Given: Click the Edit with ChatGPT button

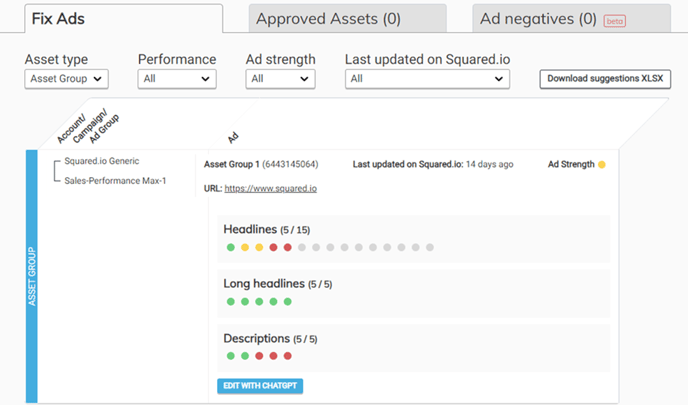Looking at the screenshot, I should point(259,385).
